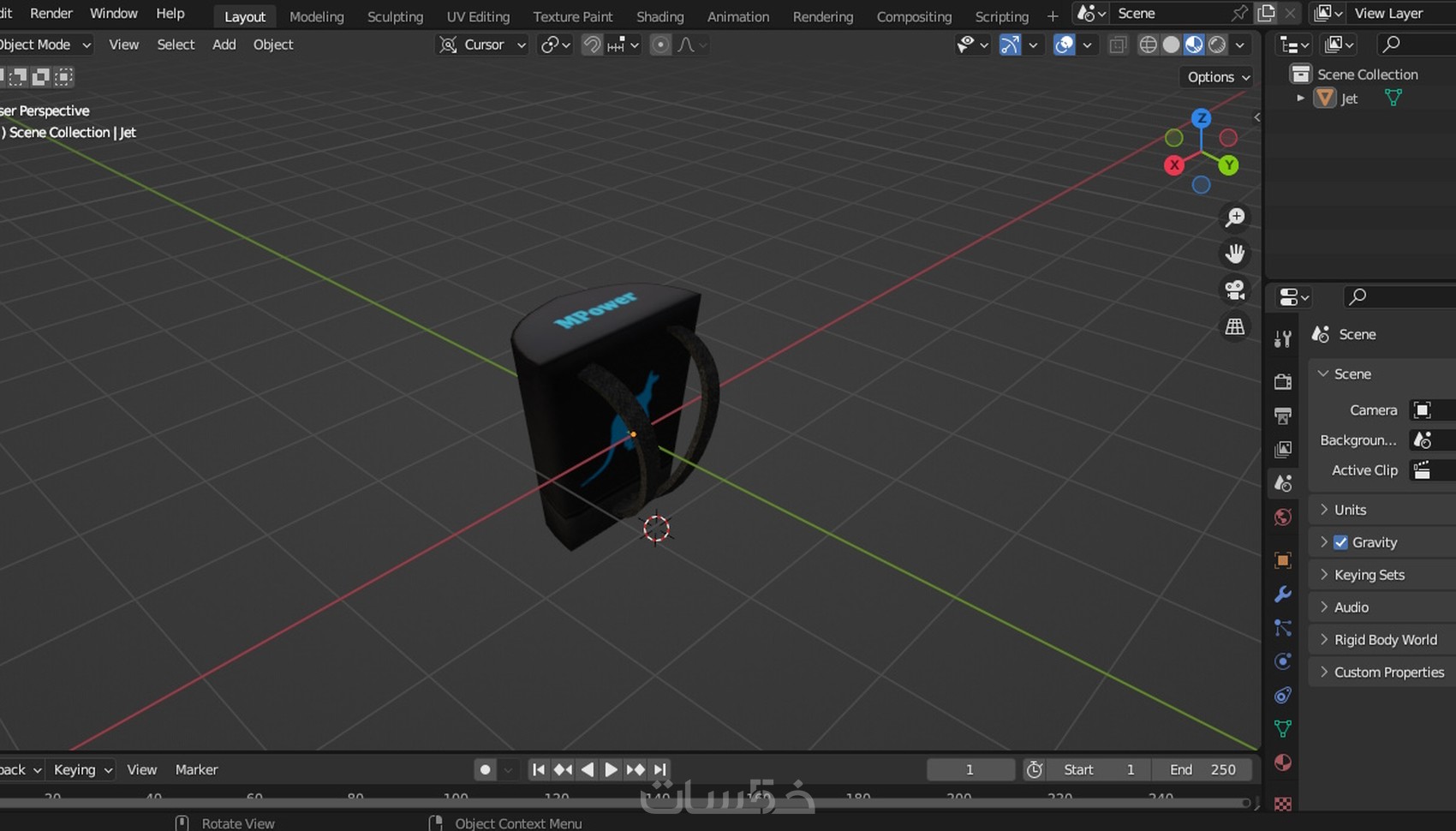Open the Object properties tab
The image size is (1456, 831).
coord(1283,560)
